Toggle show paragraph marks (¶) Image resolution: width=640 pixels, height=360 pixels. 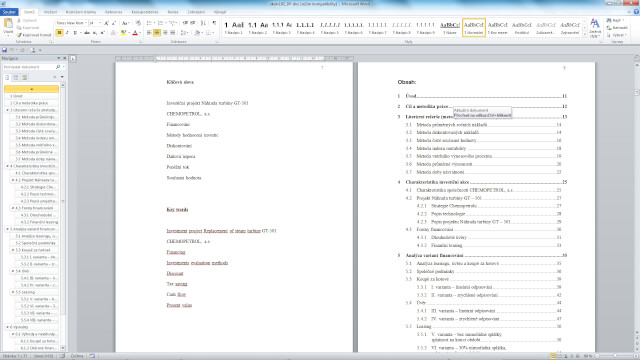coord(214,23)
